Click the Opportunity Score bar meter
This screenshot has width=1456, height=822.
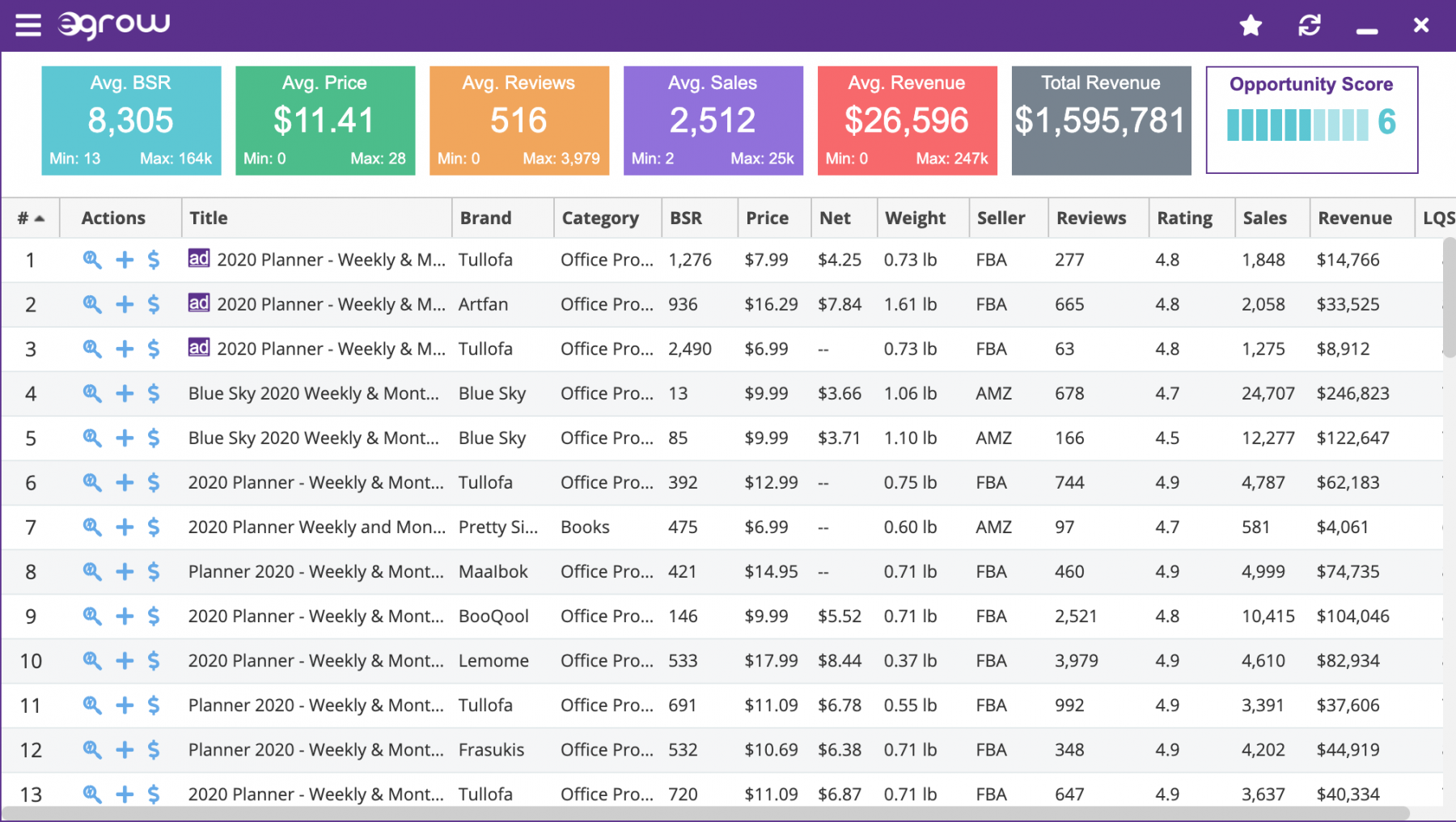tap(1297, 125)
